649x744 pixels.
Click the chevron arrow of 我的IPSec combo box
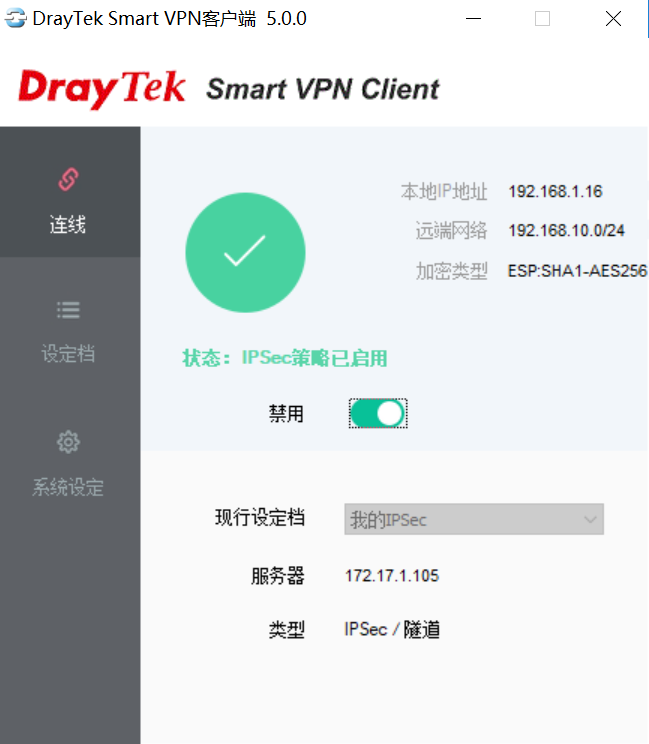(x=590, y=519)
